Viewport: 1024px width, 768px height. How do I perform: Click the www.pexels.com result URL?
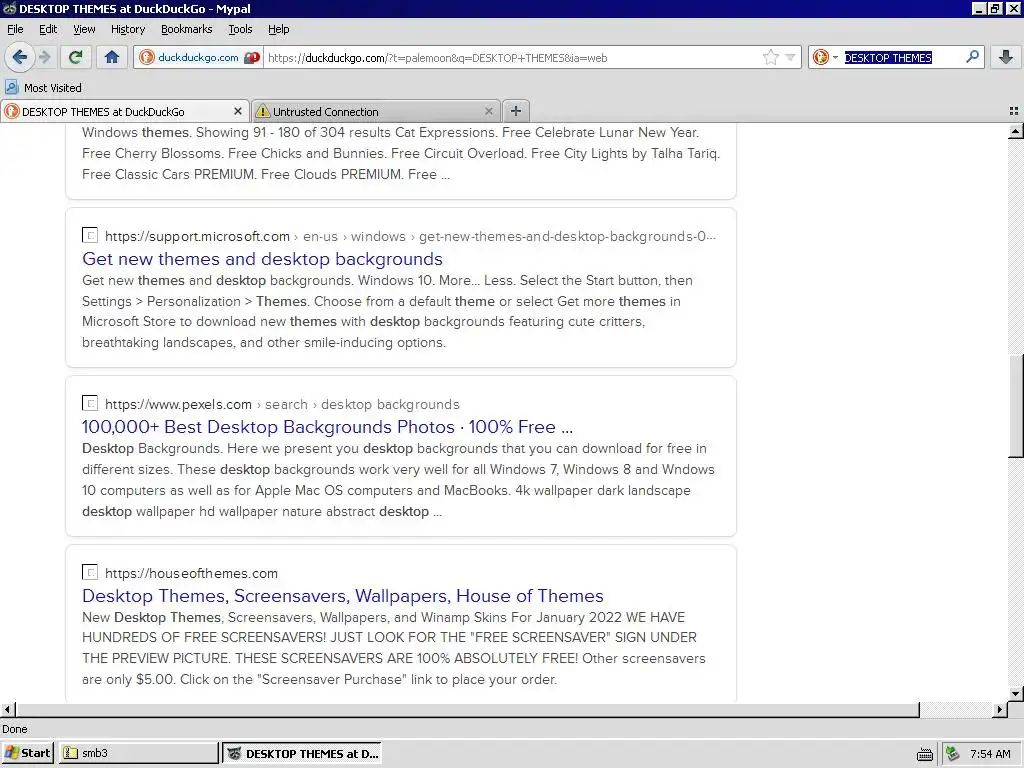click(x=178, y=404)
